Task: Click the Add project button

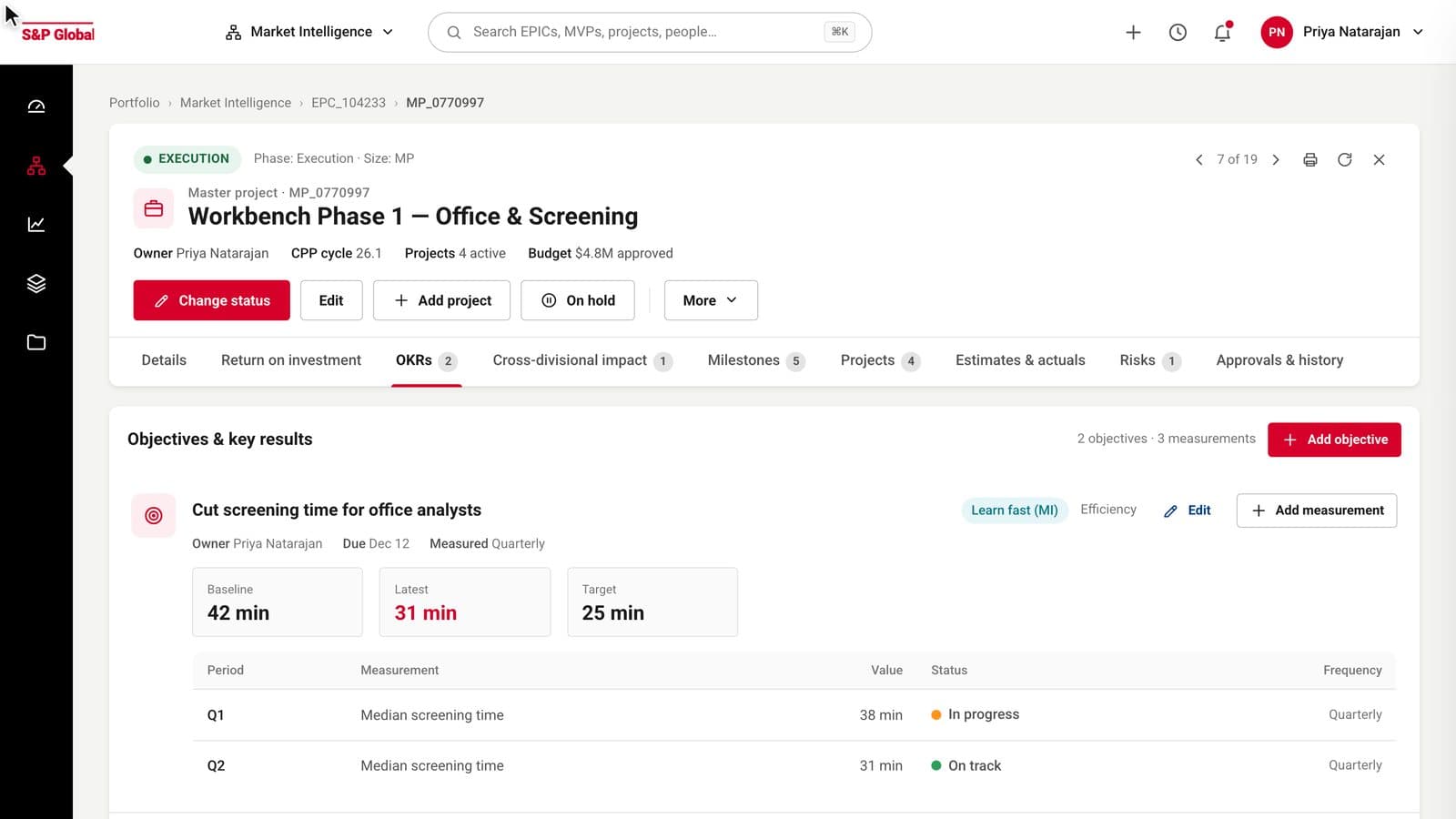Action: [x=441, y=300]
